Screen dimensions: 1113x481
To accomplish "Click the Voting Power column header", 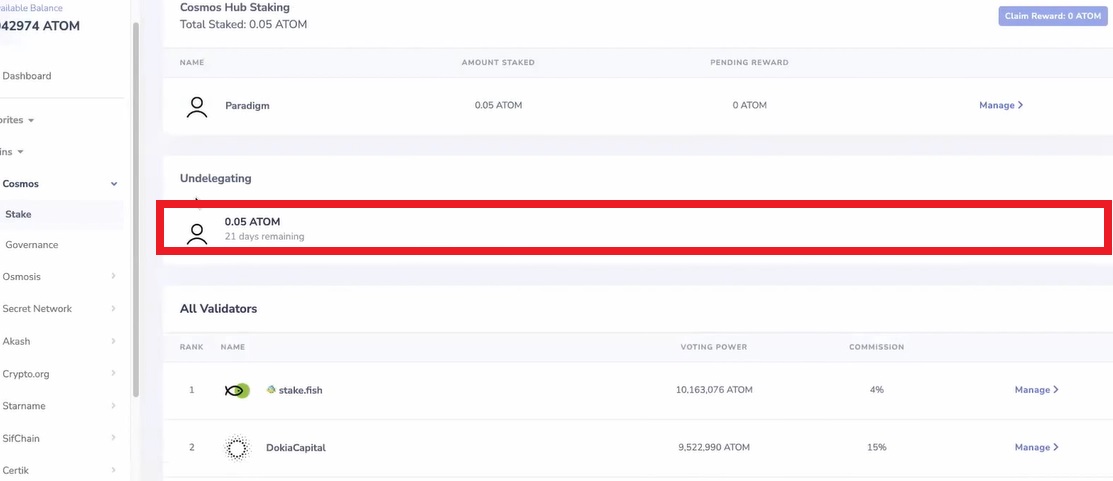I will pyautogui.click(x=714, y=347).
